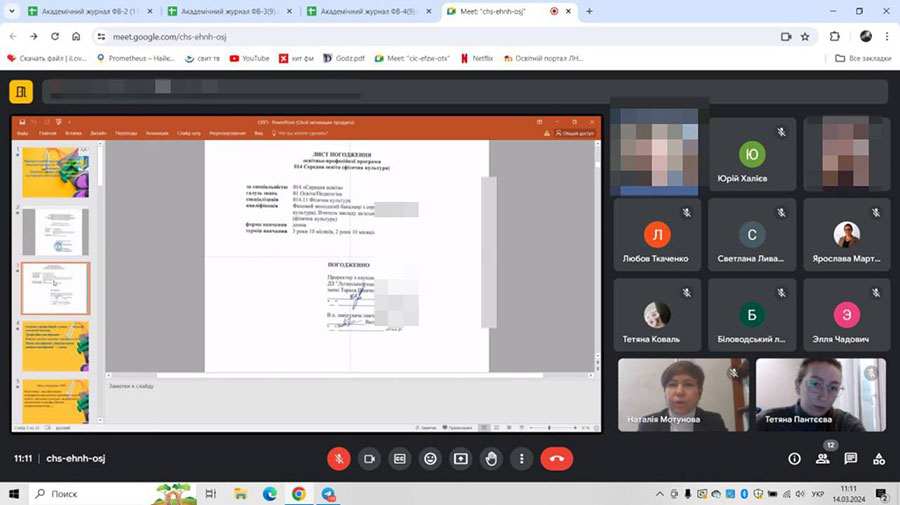Unmute the microphone in Meet
The image size is (900, 505).
pyautogui.click(x=339, y=458)
